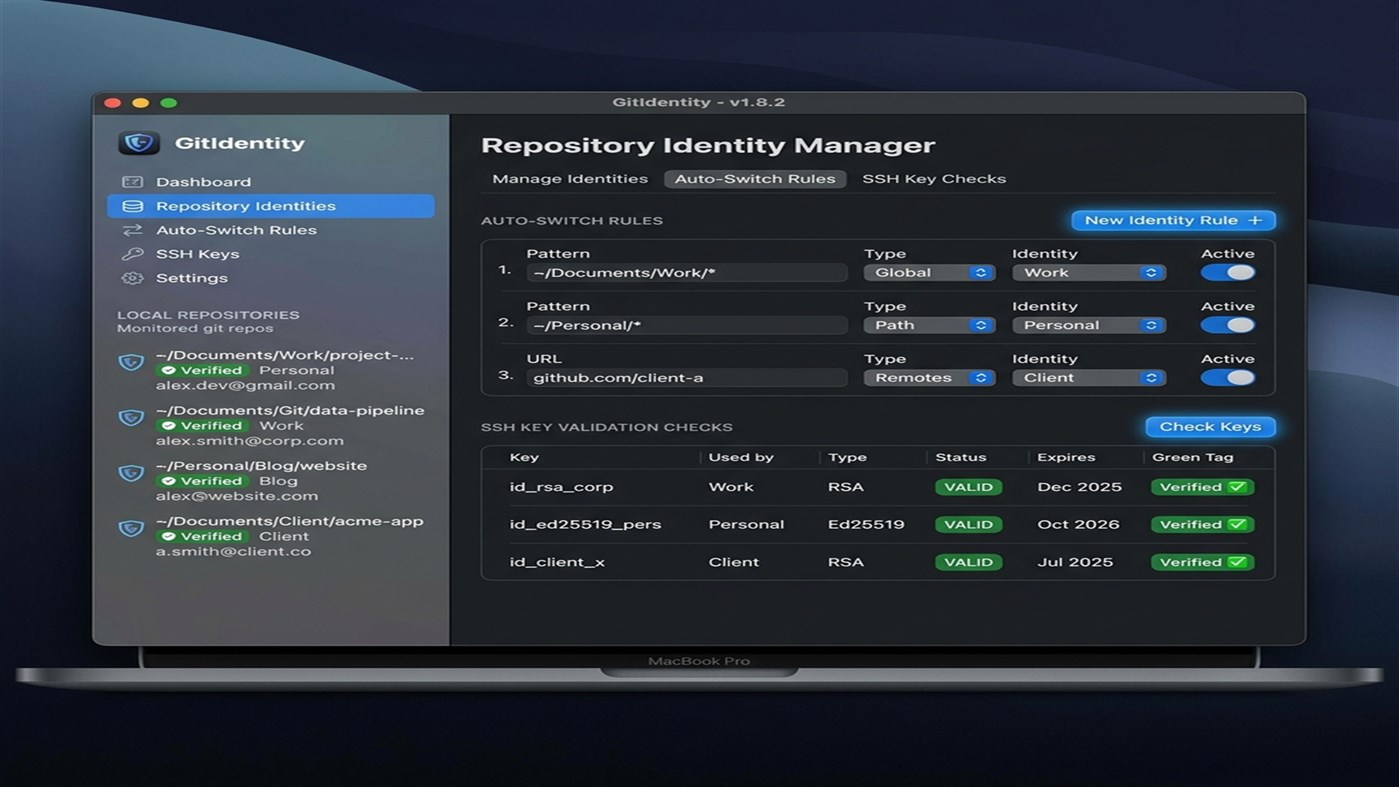1399x787 pixels.
Task: Click the Auto-Switch Rules arrows icon in sidebar
Action: (x=132, y=230)
